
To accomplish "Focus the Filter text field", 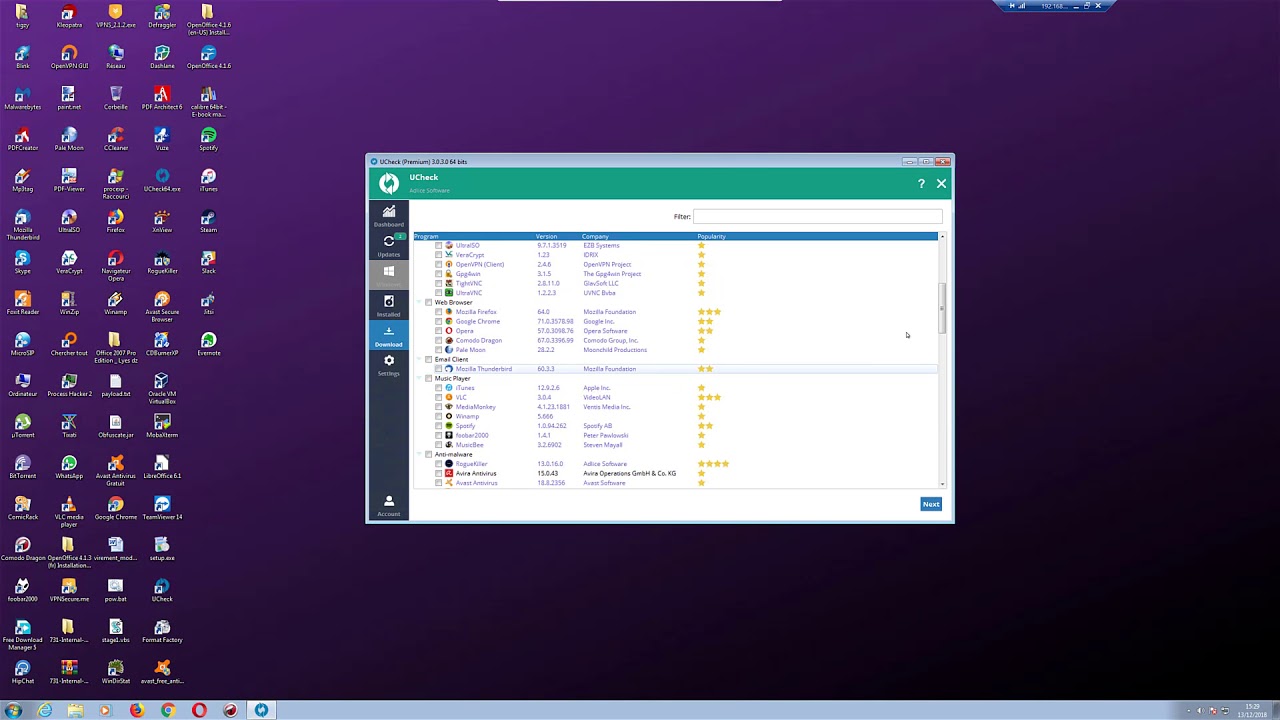I will click(817, 216).
